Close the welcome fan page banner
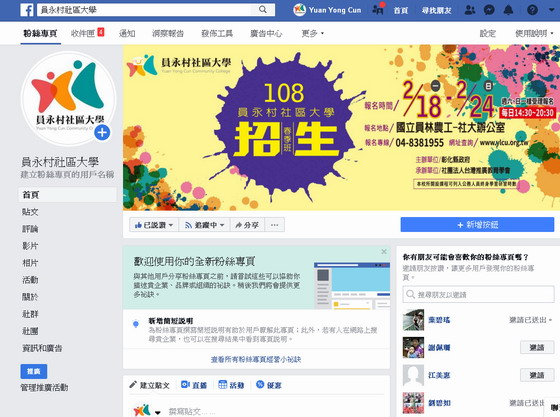Screen dimensions: 560x417 pyautogui.click(x=384, y=252)
